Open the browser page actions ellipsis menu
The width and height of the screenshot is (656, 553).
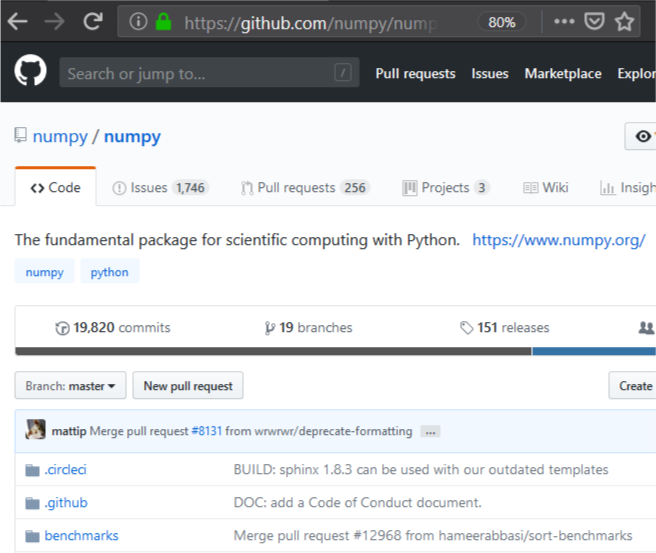(563, 21)
